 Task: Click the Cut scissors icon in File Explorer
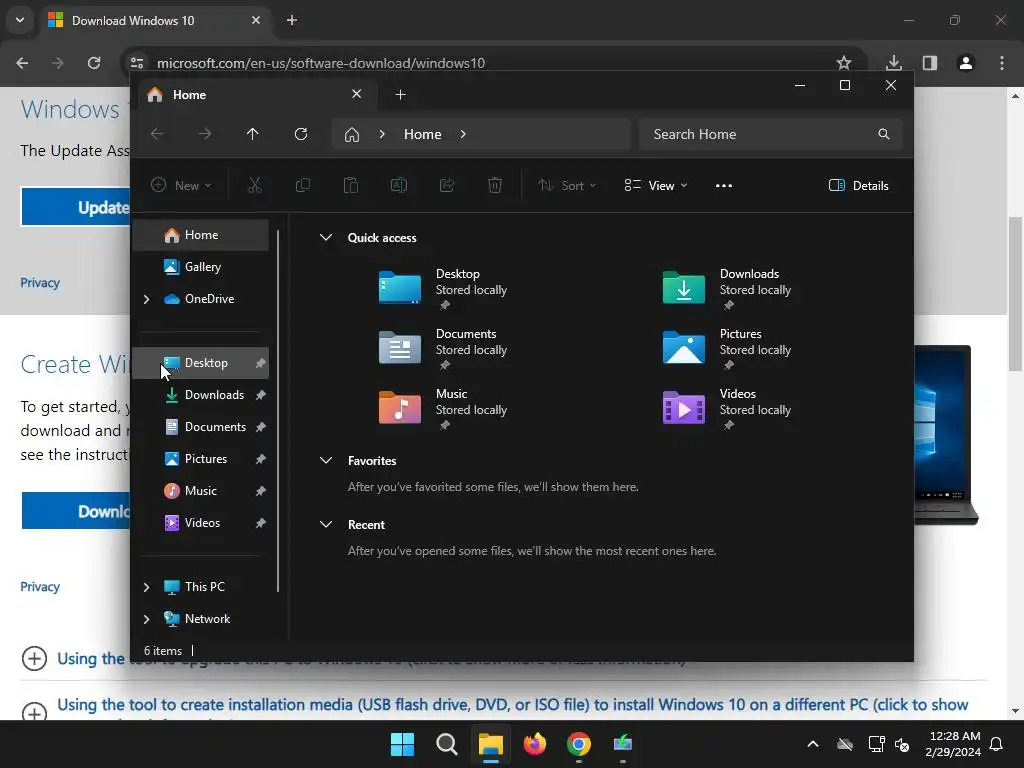pos(255,185)
